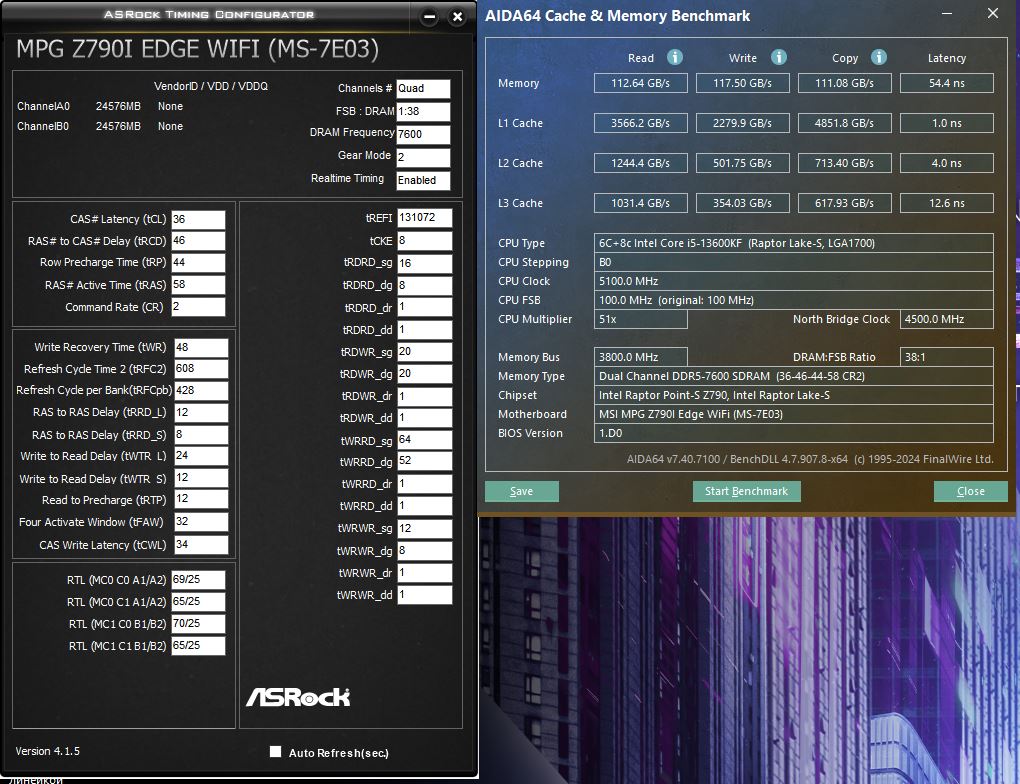Click the tWRRD_sg value field
Screen dimensions: 1020x784
coord(425,440)
